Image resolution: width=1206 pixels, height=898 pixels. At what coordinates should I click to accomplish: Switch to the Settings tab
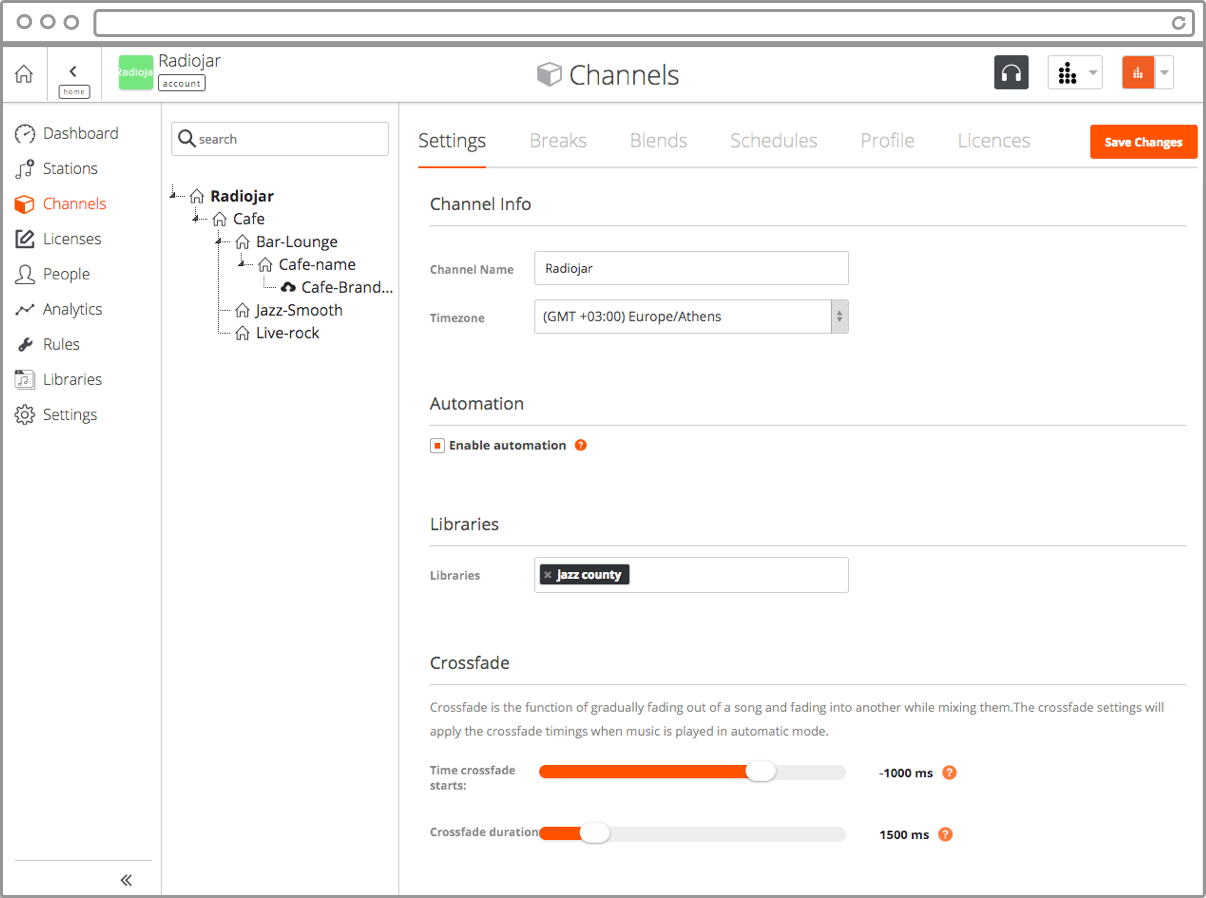point(452,141)
